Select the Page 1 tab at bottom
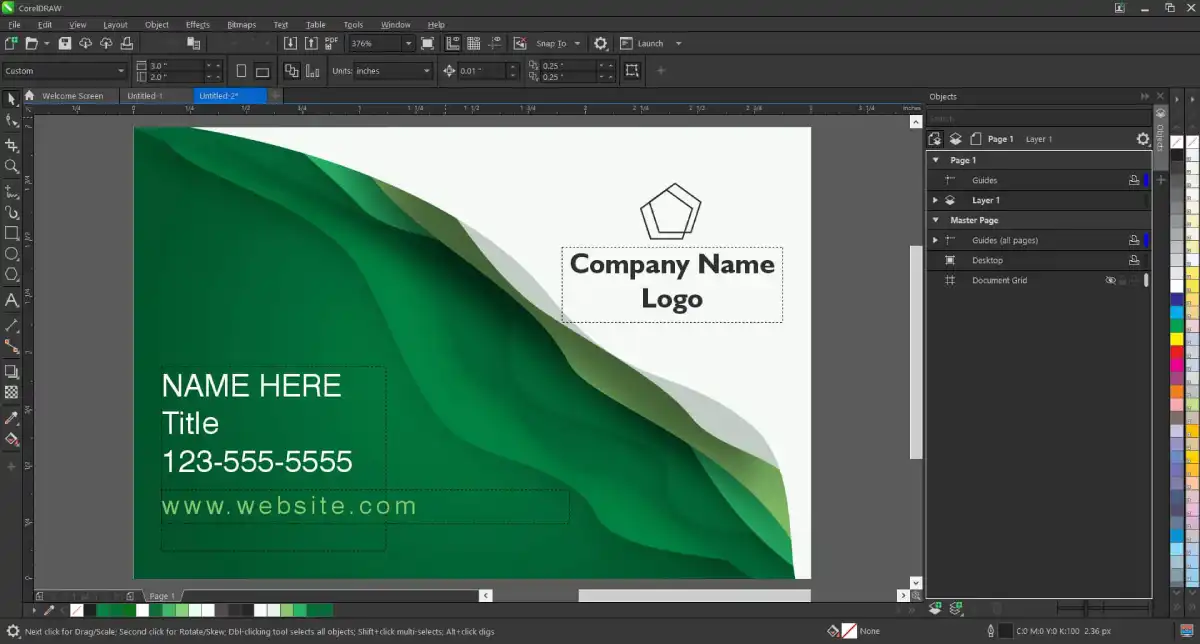 pyautogui.click(x=162, y=596)
